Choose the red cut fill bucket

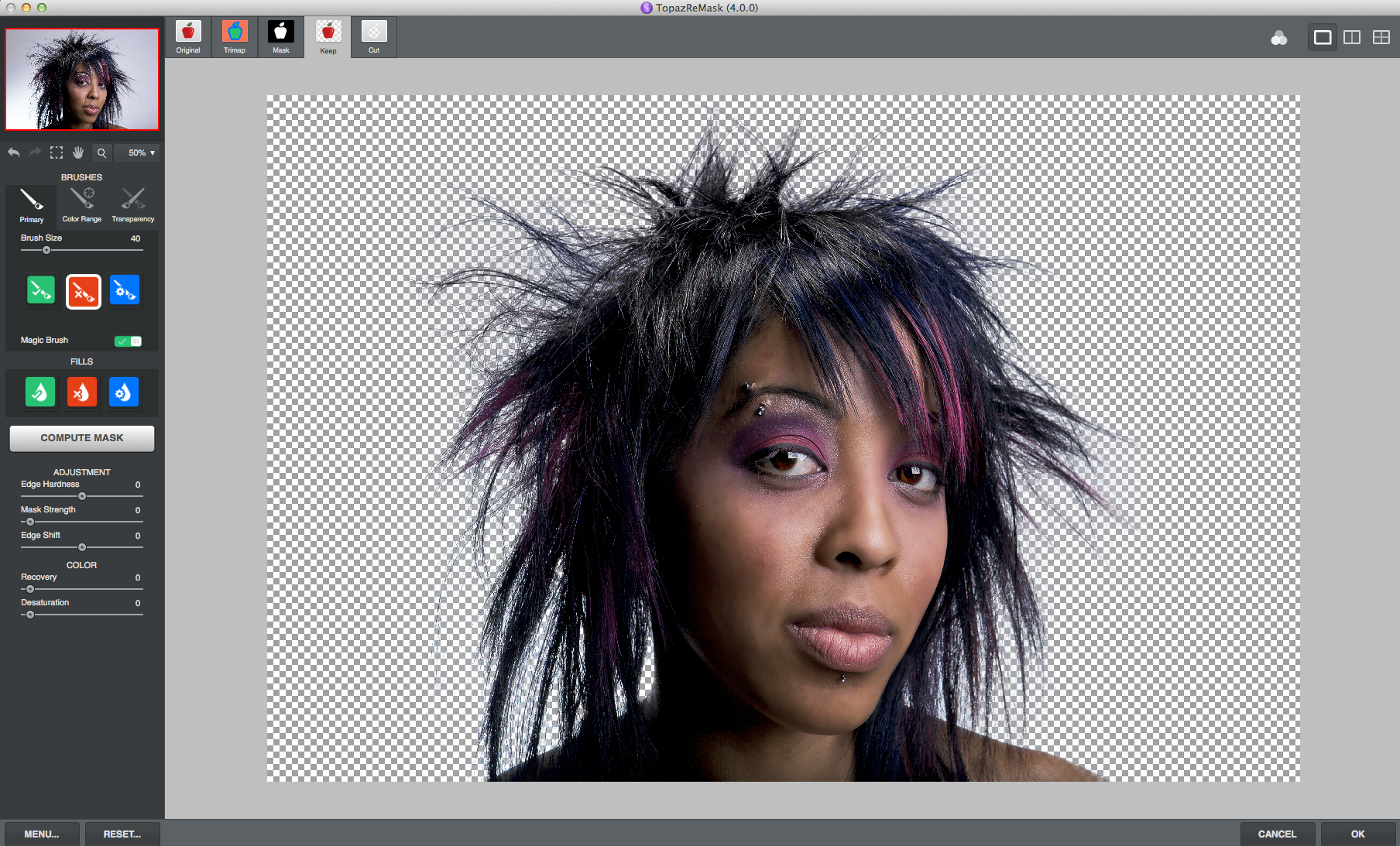(x=82, y=392)
